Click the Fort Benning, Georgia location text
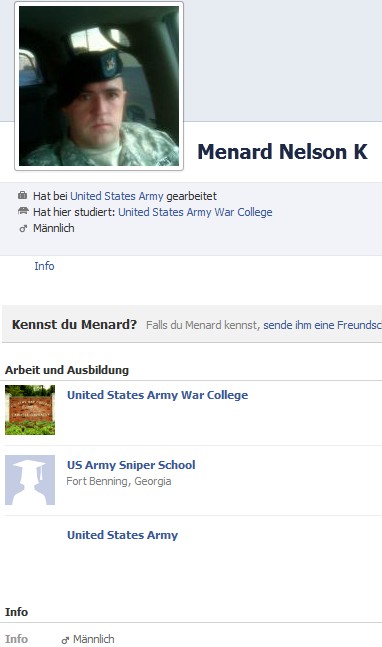 [119, 482]
